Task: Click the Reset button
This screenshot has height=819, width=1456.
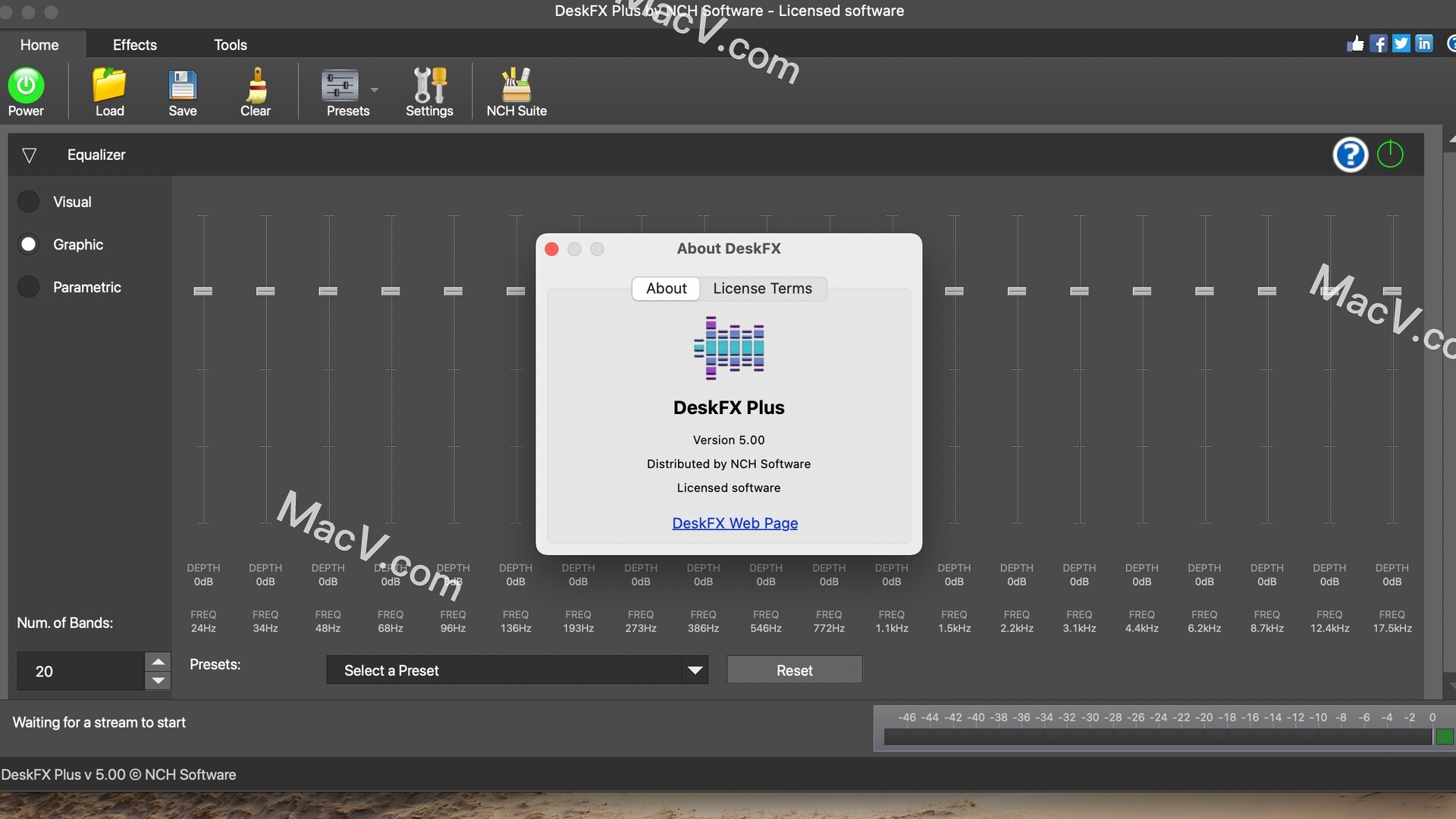Action: click(x=794, y=670)
